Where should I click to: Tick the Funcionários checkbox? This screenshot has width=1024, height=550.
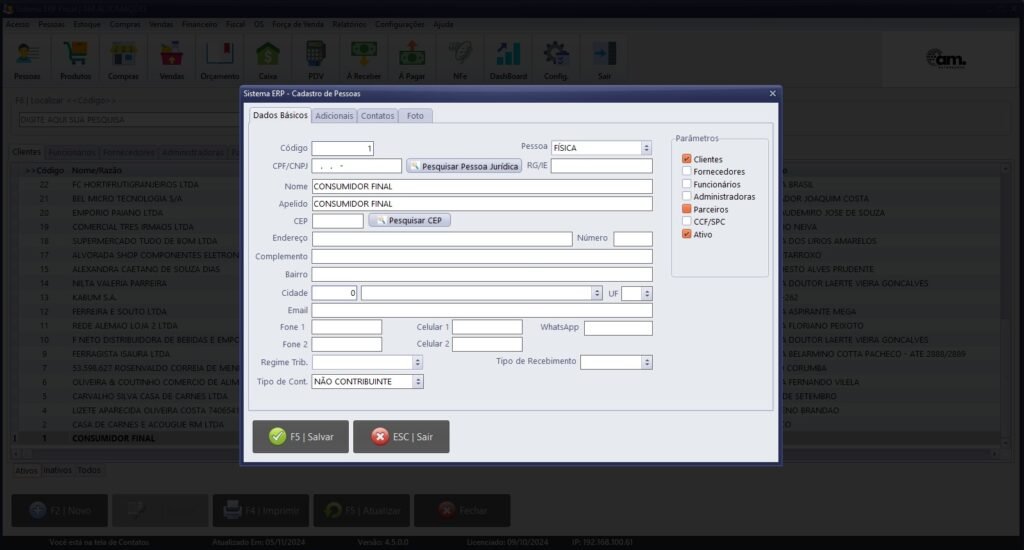[x=687, y=184]
